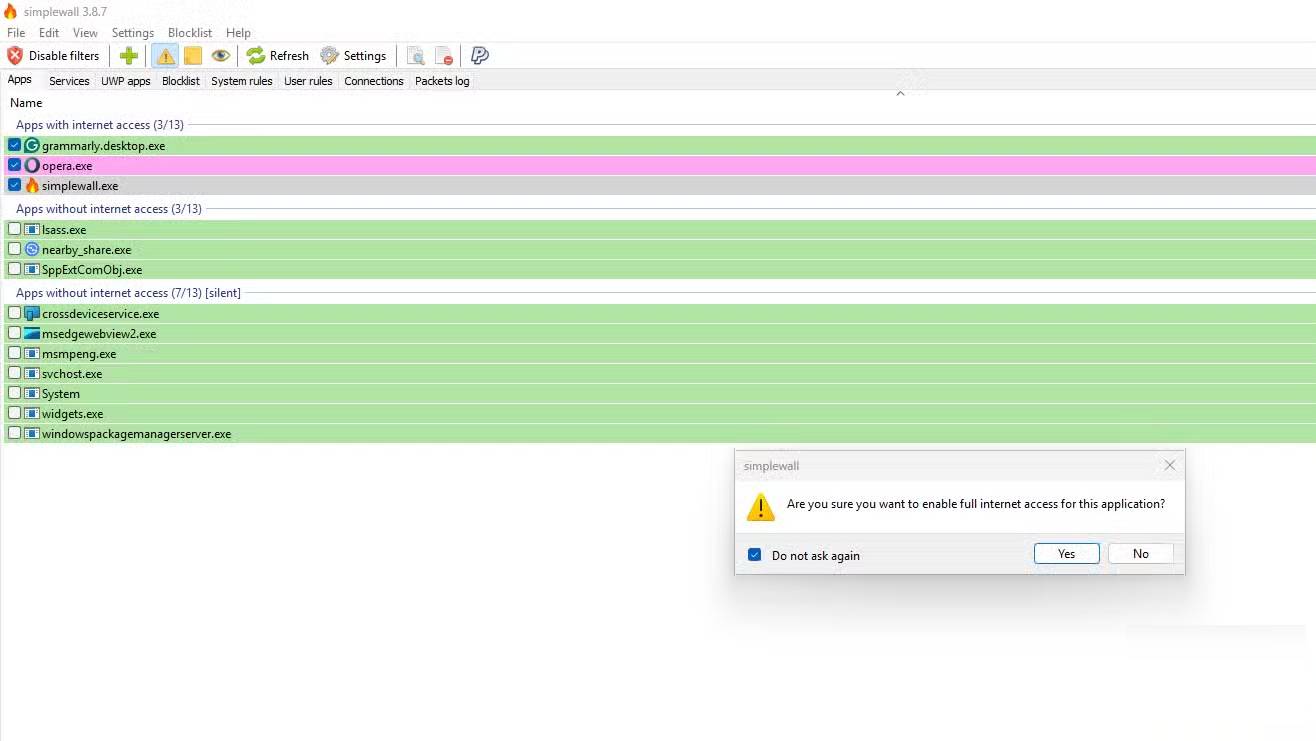Uncheck the grammarly.desktop.exe checkbox
1316x741 pixels.
pyautogui.click(x=14, y=145)
